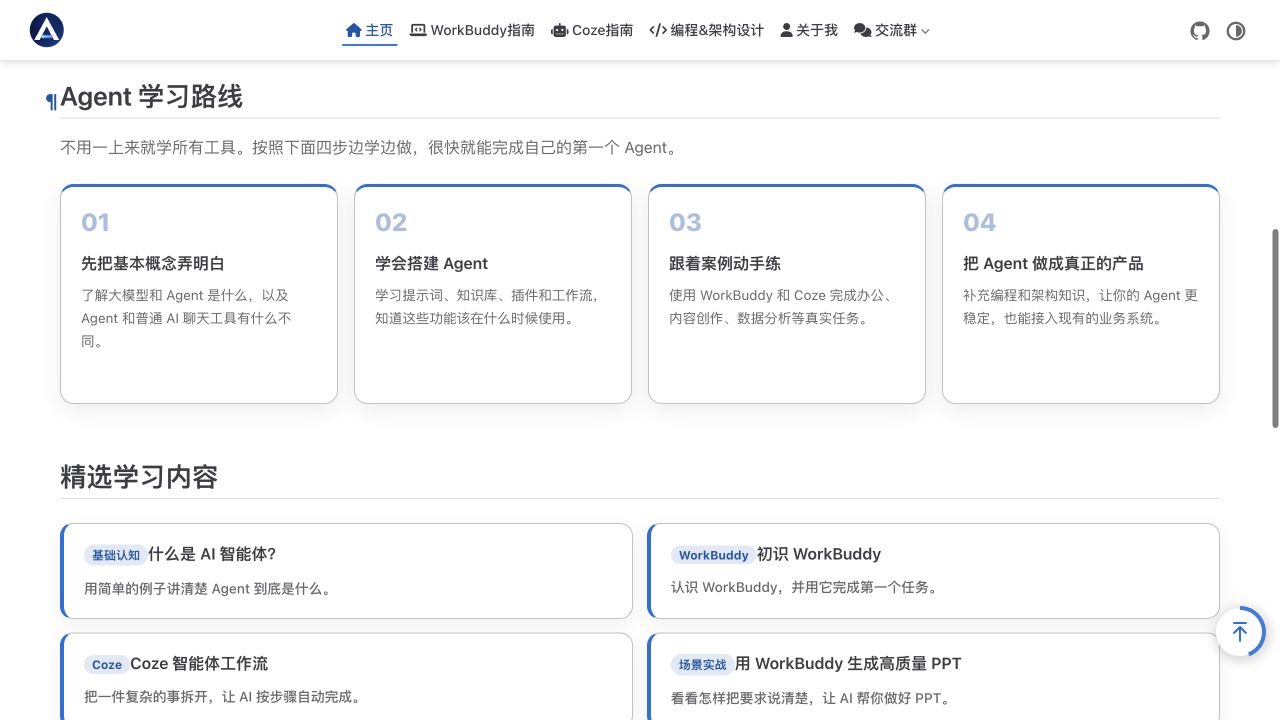Open the 什么是 AI 智能体? card
The width and height of the screenshot is (1280, 720).
tap(346, 571)
